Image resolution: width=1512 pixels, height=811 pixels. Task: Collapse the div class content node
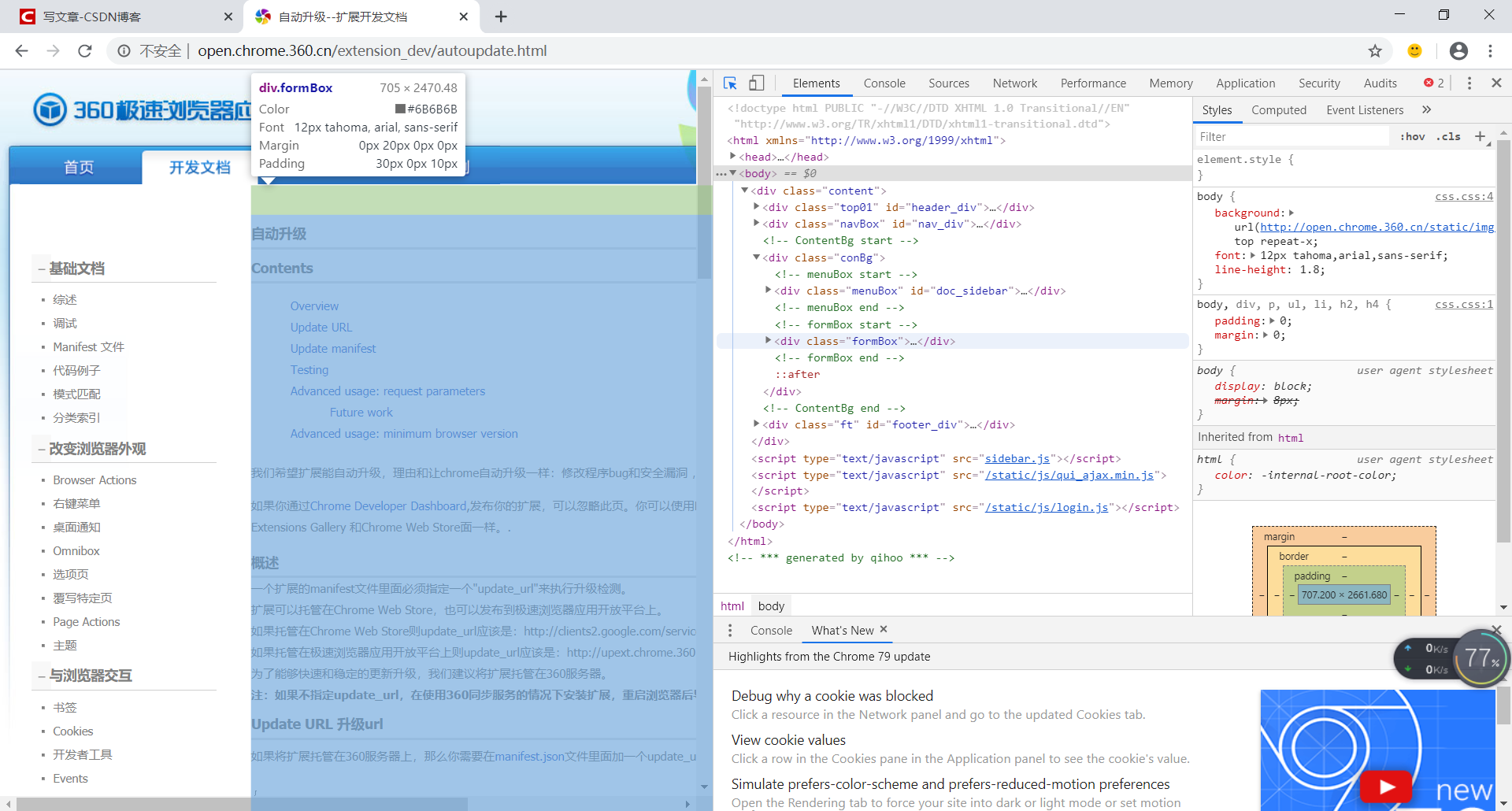[x=744, y=191]
